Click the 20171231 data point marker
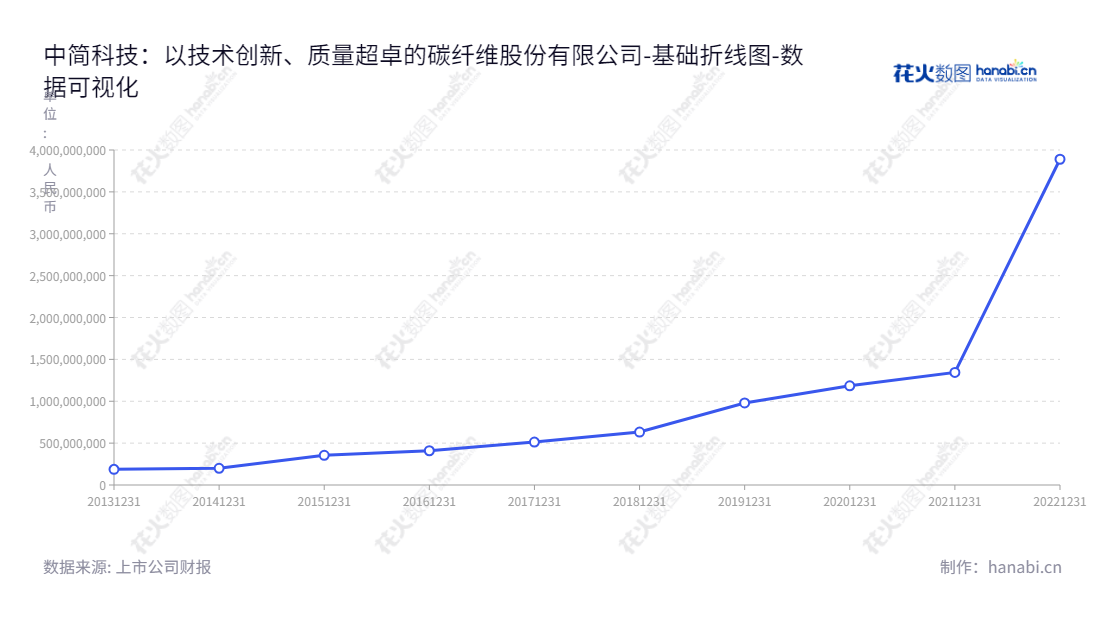1100x620 pixels. click(534, 441)
